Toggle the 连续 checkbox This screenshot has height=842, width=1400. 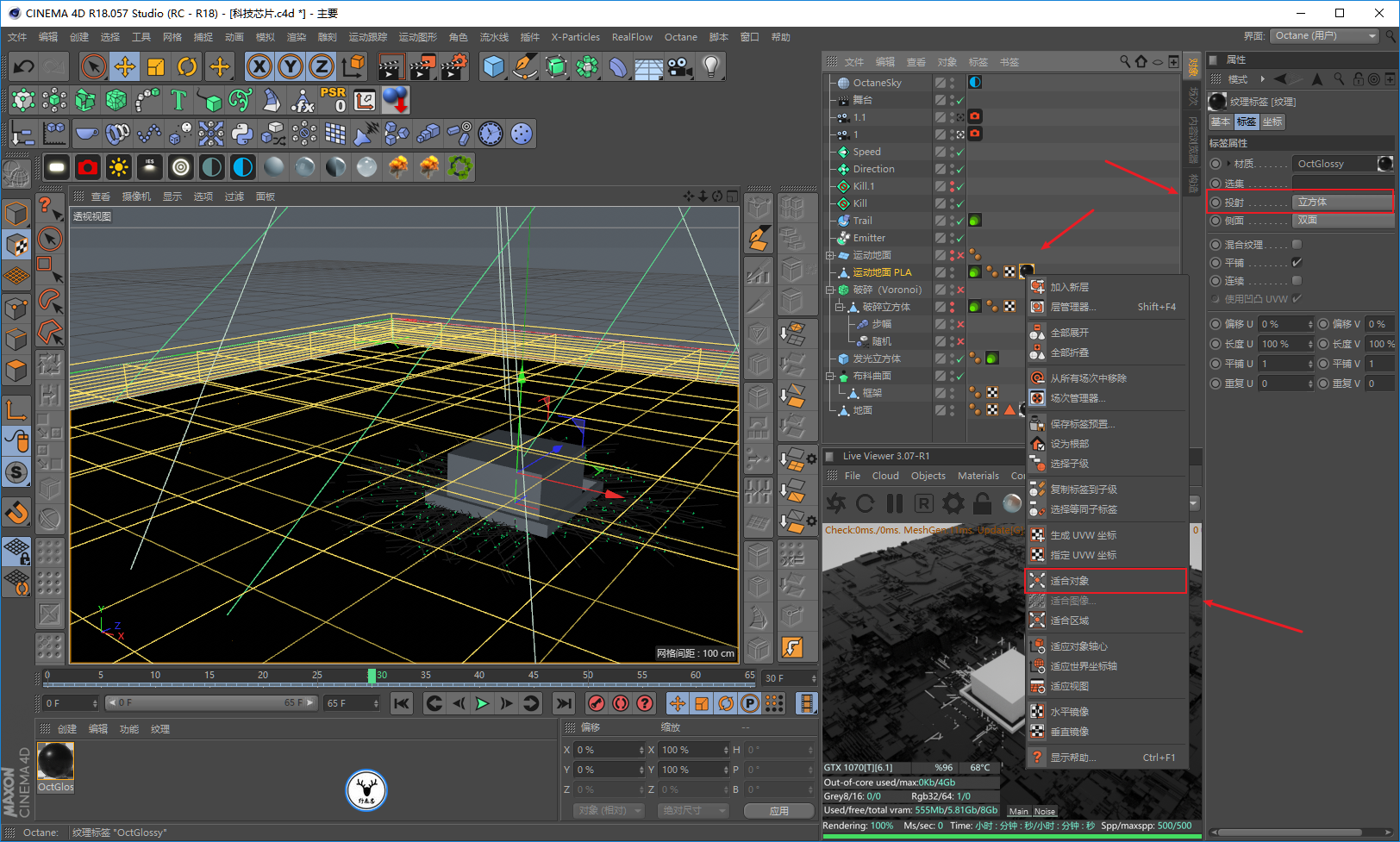(1297, 281)
